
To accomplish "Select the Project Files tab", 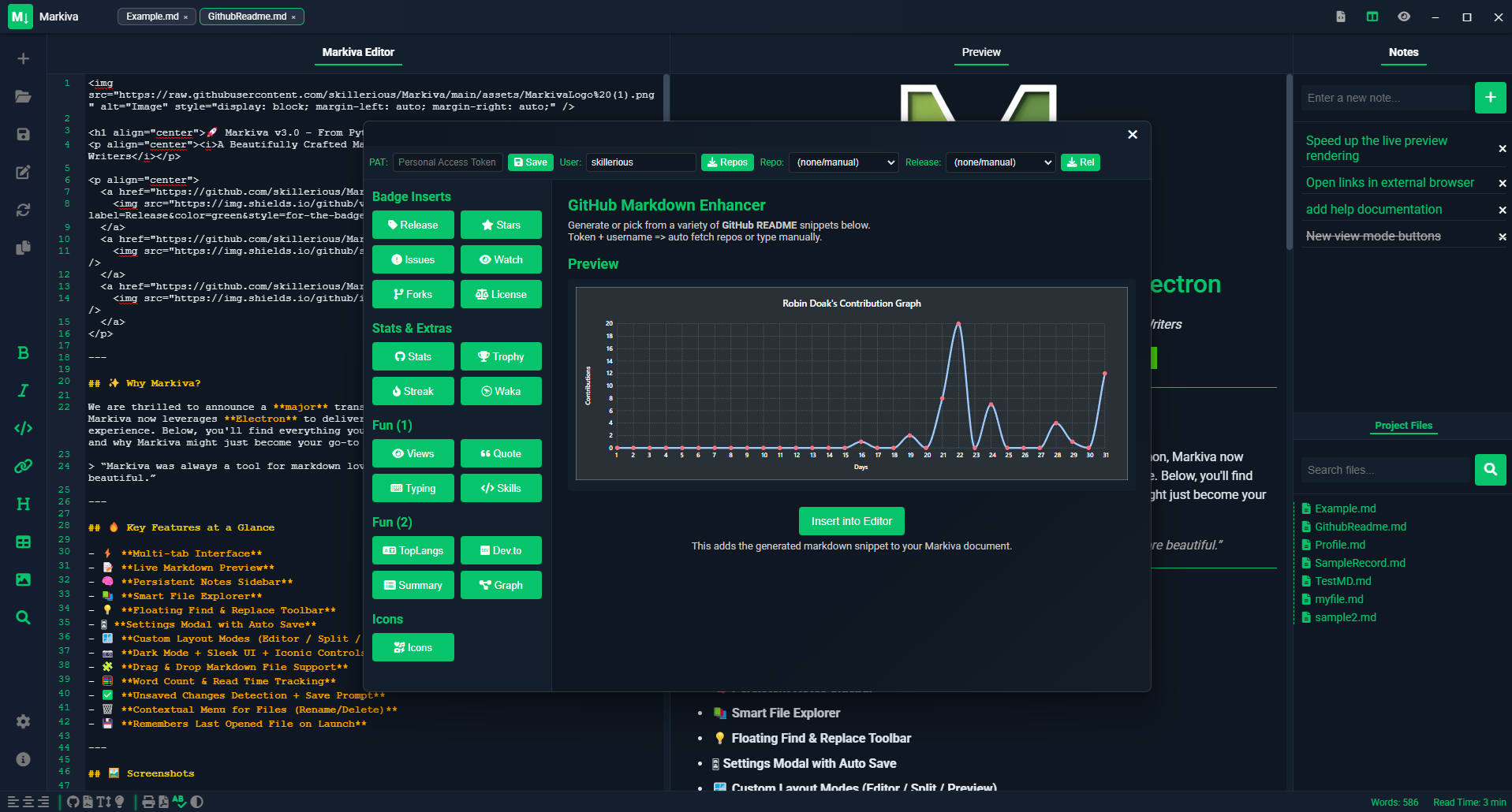I will (1404, 425).
